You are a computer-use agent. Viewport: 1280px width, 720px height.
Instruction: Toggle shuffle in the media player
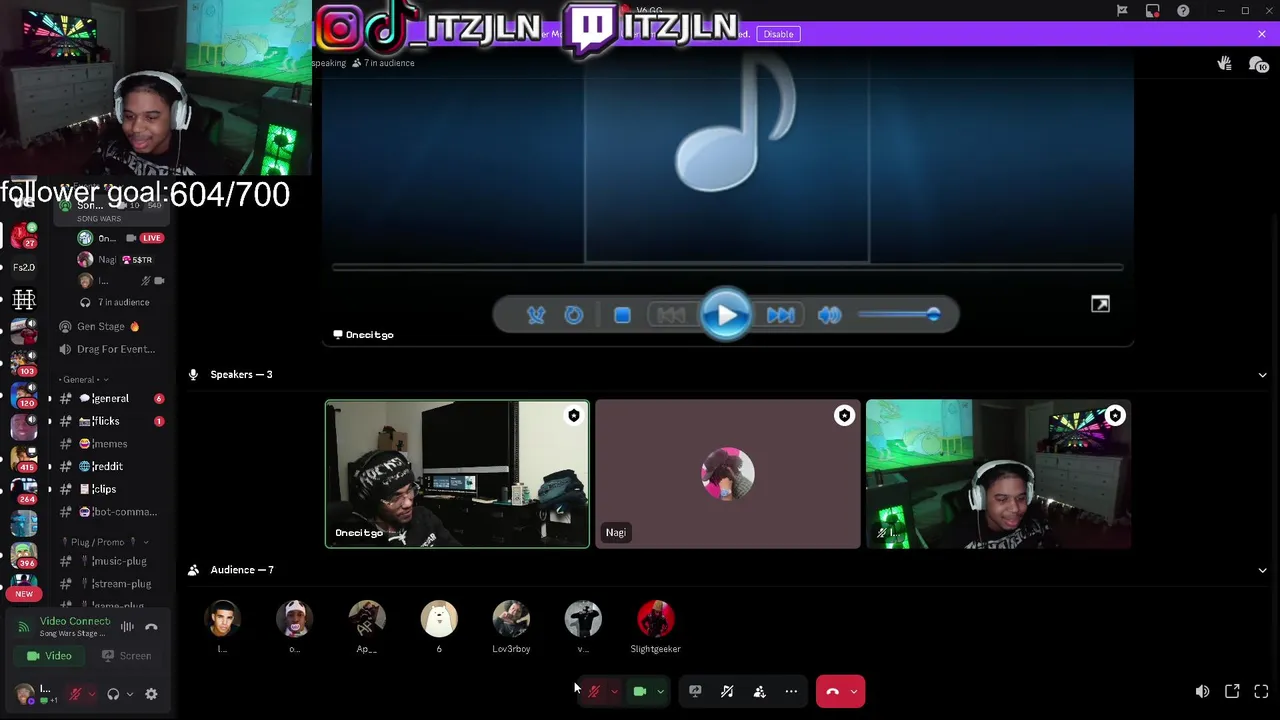(536, 315)
